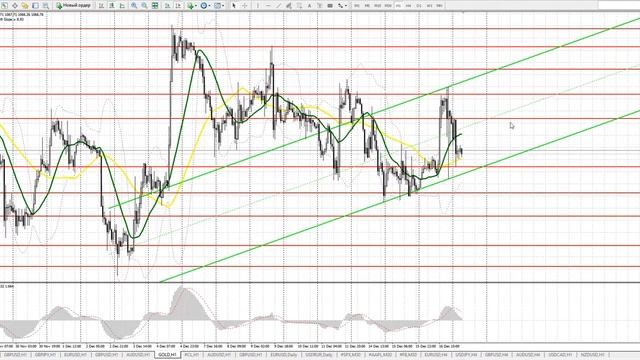The image size is (640, 360).
Task: Select the horizontal line drawing tool
Action: [268, 6]
